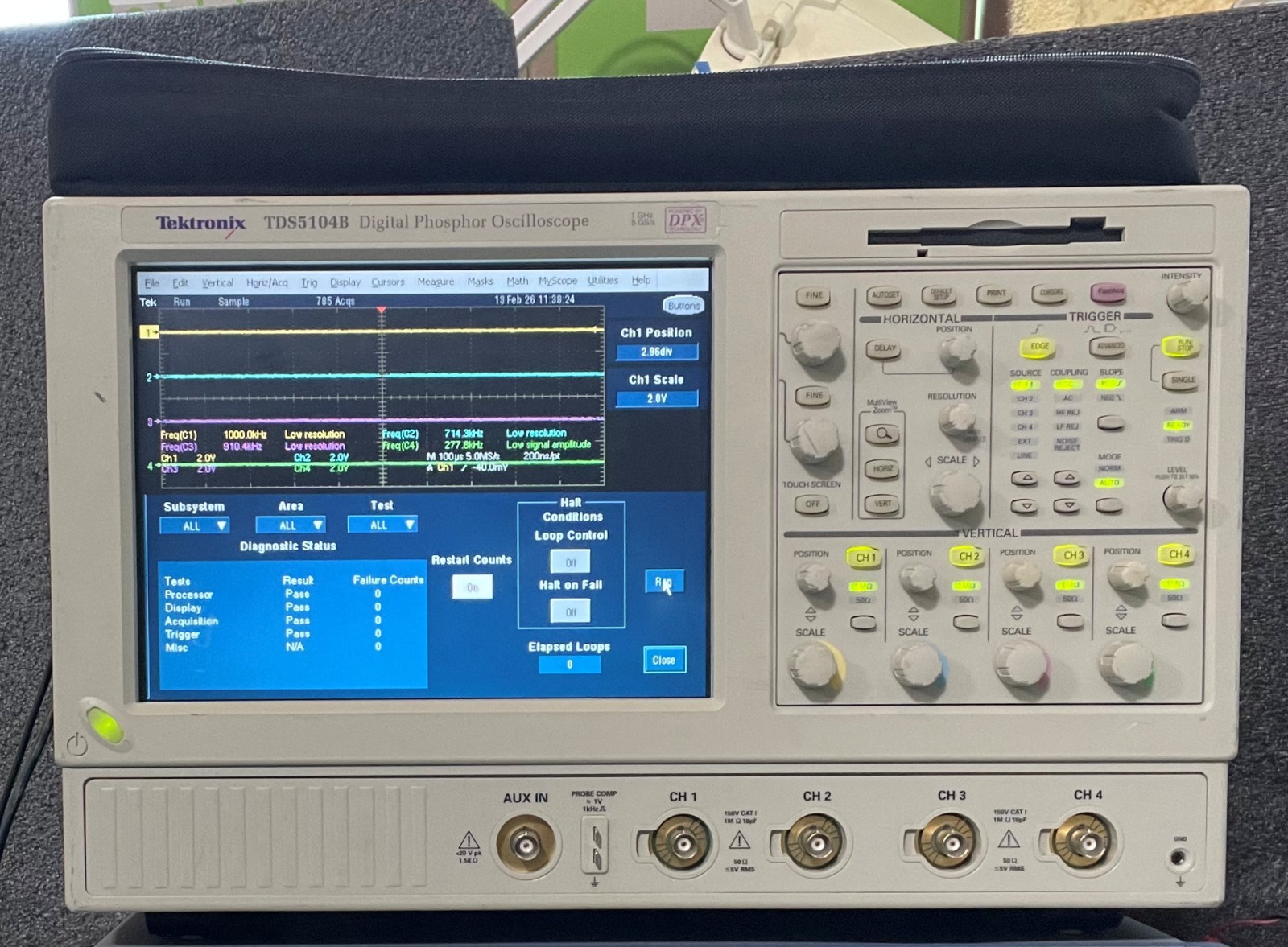Open the MyScope menu
This screenshot has height=947, width=1288.
pyautogui.click(x=558, y=281)
